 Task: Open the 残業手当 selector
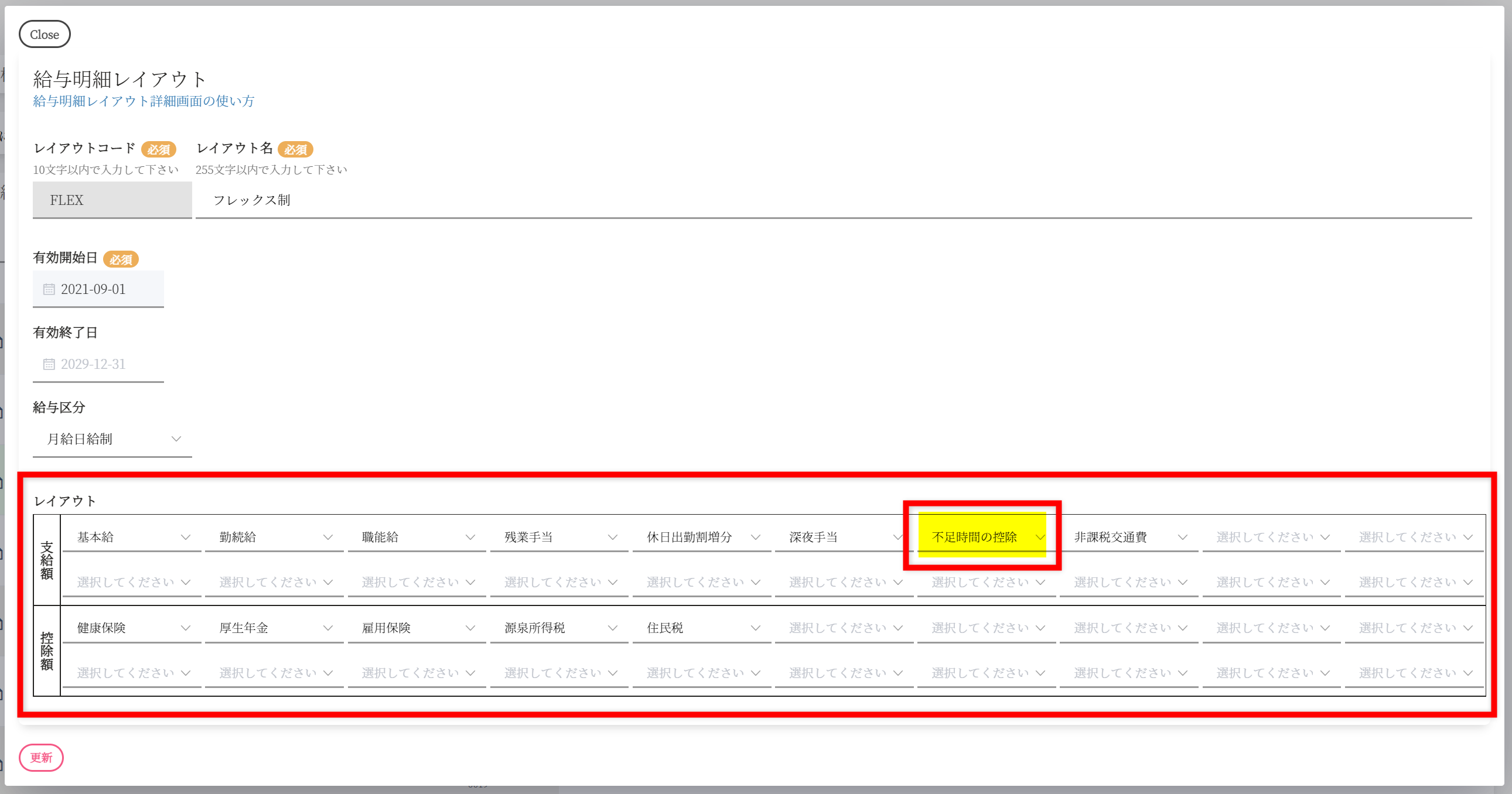[559, 537]
